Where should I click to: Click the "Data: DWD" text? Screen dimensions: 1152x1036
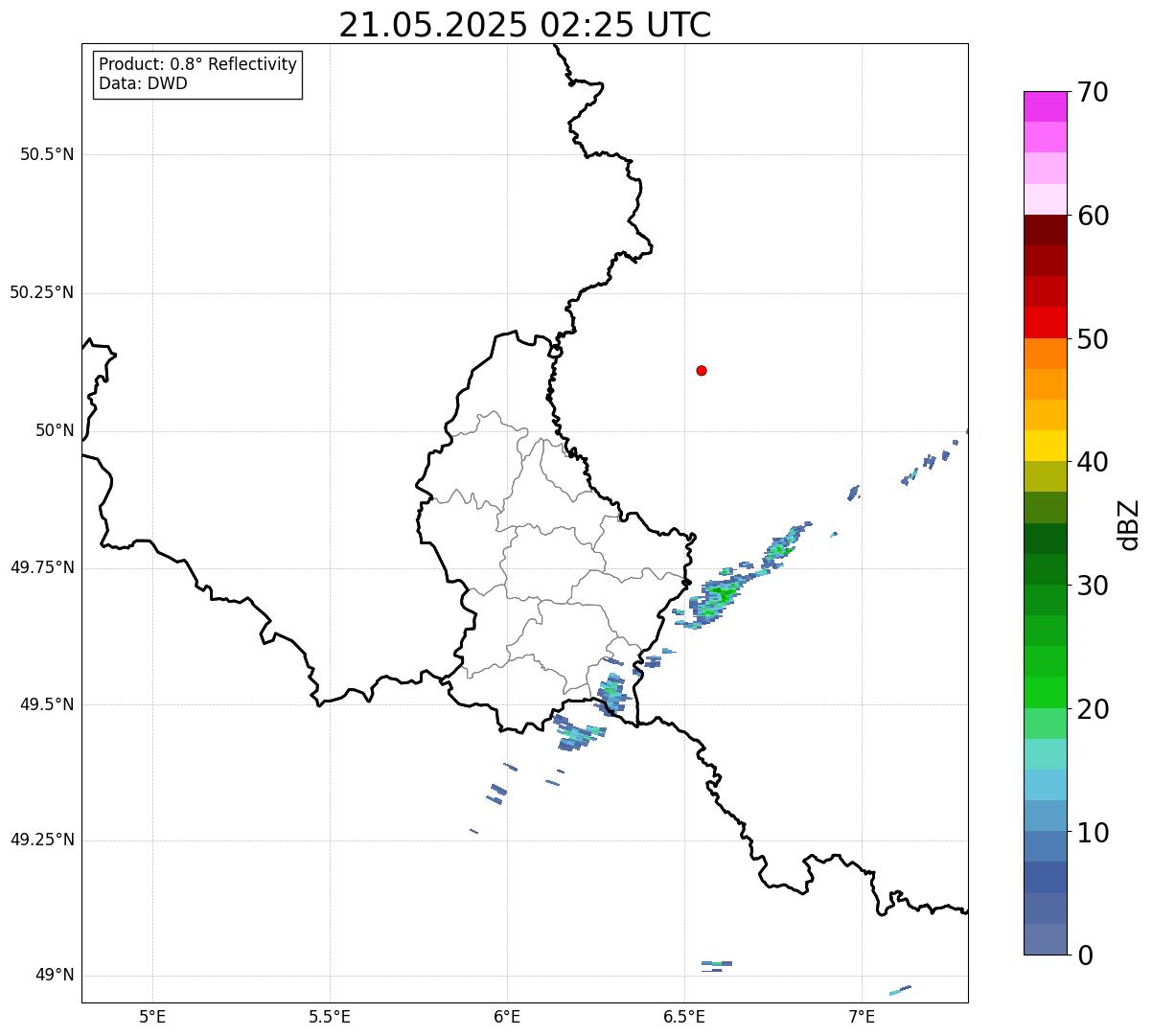pyautogui.click(x=144, y=83)
